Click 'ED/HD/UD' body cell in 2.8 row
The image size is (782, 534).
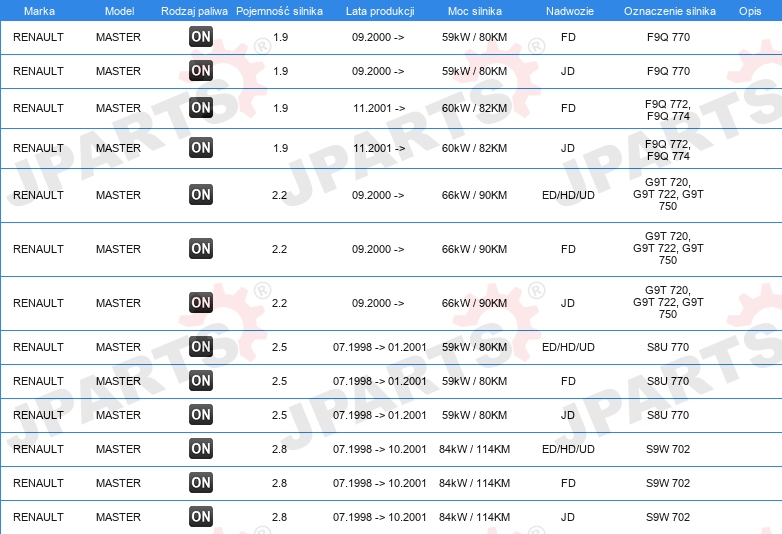[568, 449]
